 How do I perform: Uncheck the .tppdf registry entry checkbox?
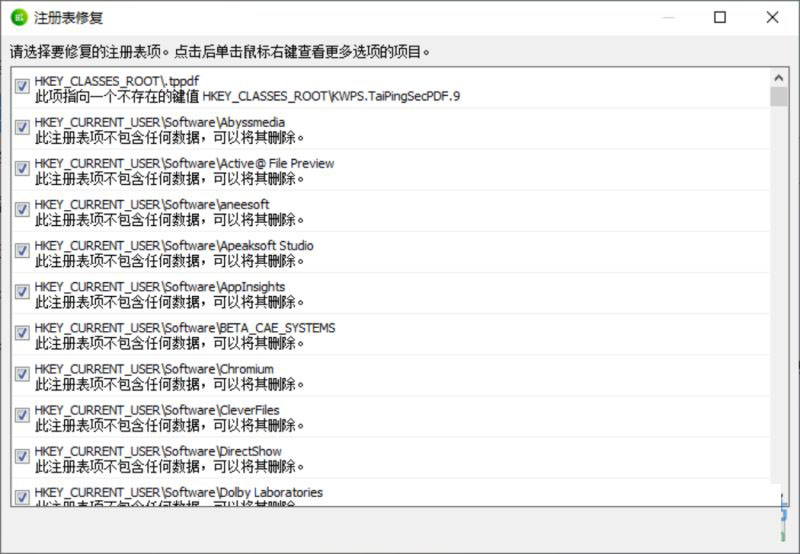[22, 86]
